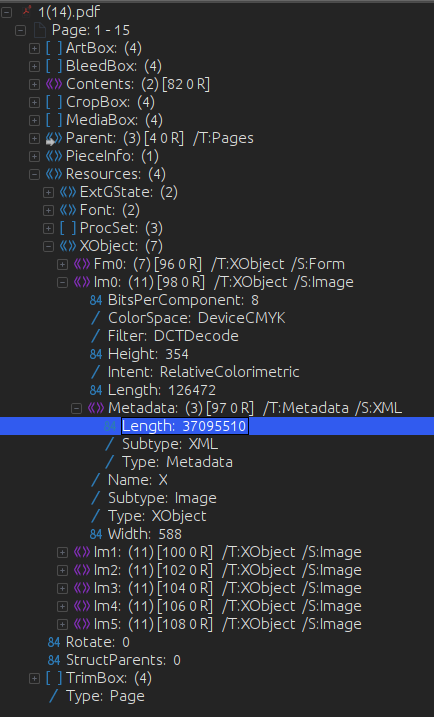The width and height of the screenshot is (434, 717).
Task: Expand the MediaBox entry
Action: tap(34, 120)
